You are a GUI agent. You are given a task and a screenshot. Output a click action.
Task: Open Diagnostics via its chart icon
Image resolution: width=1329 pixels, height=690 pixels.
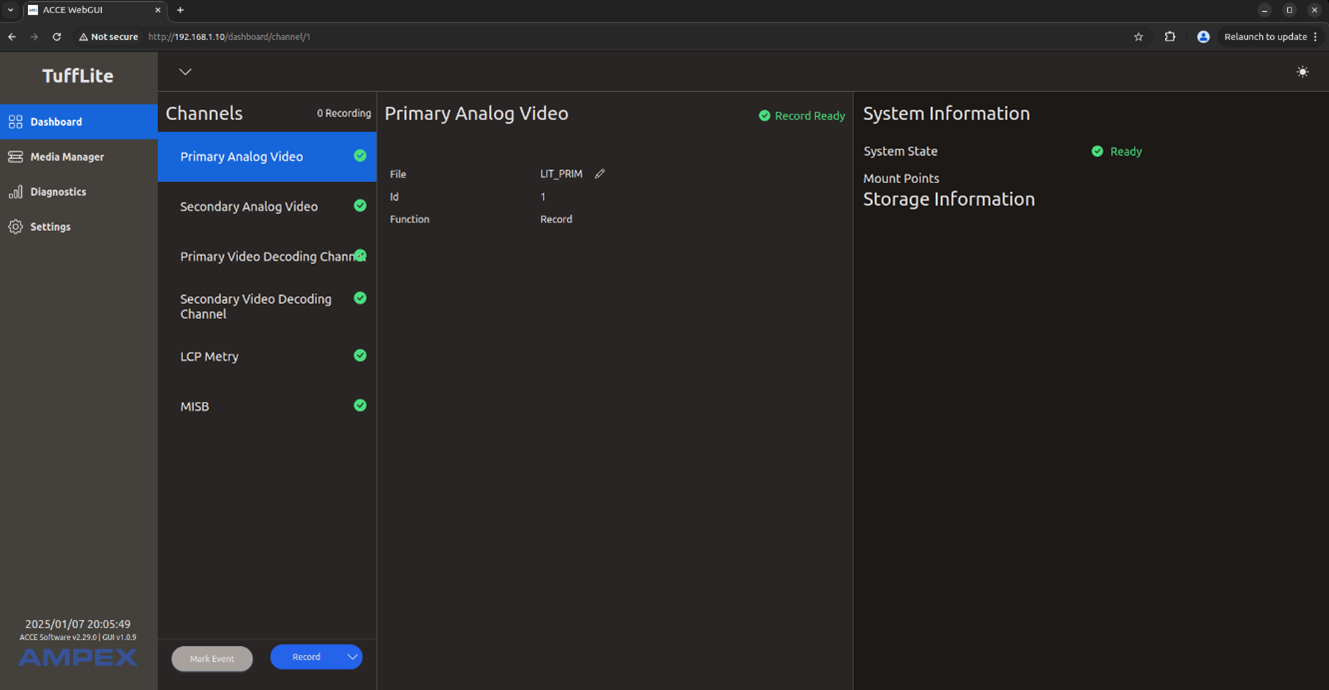pos(16,191)
